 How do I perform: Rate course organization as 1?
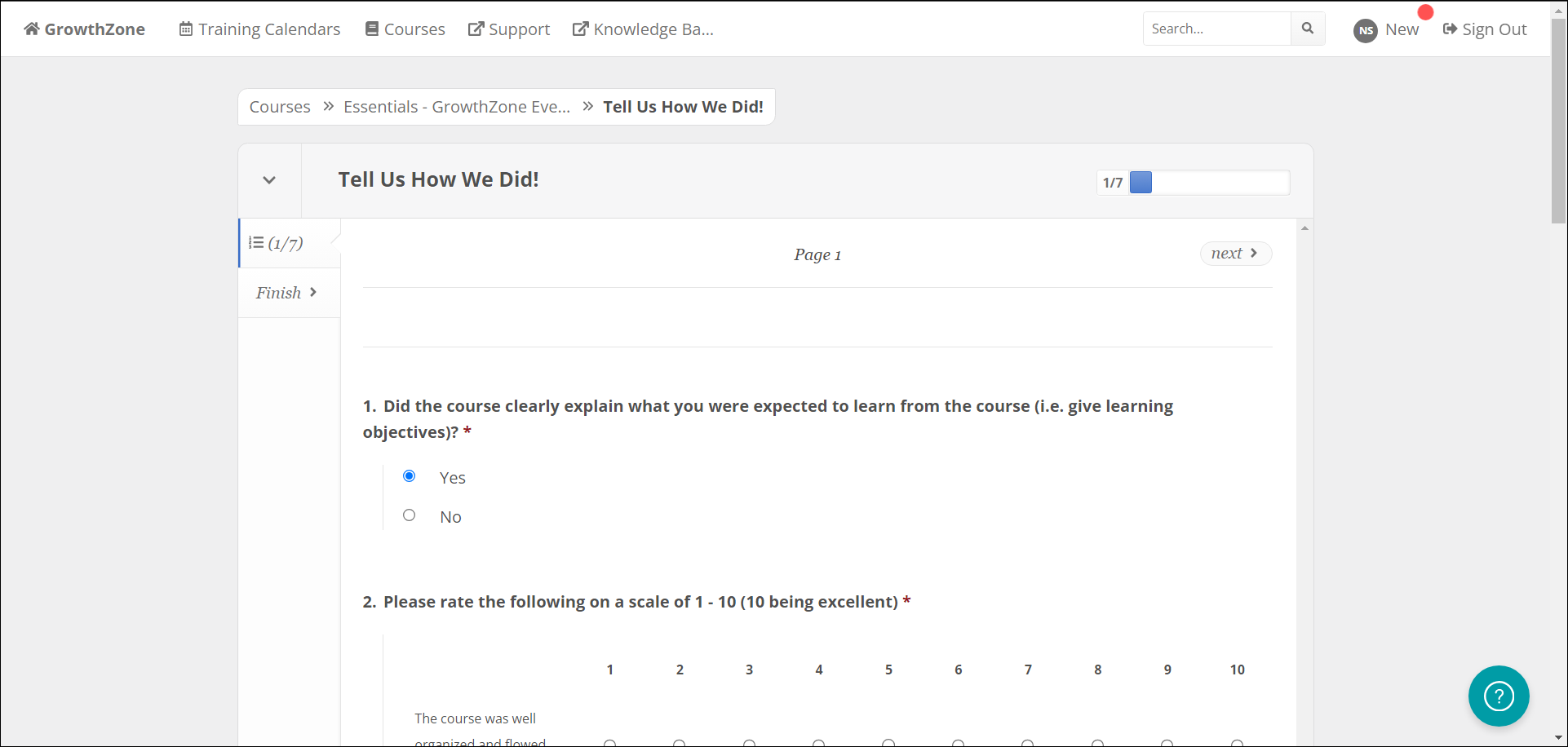click(x=609, y=743)
